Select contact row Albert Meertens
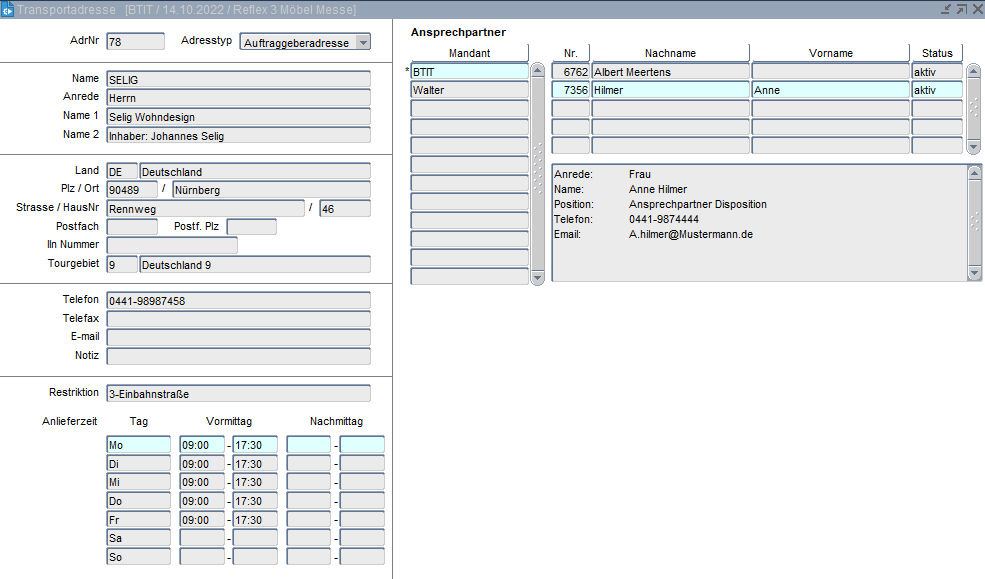985x579 pixels. coord(669,72)
